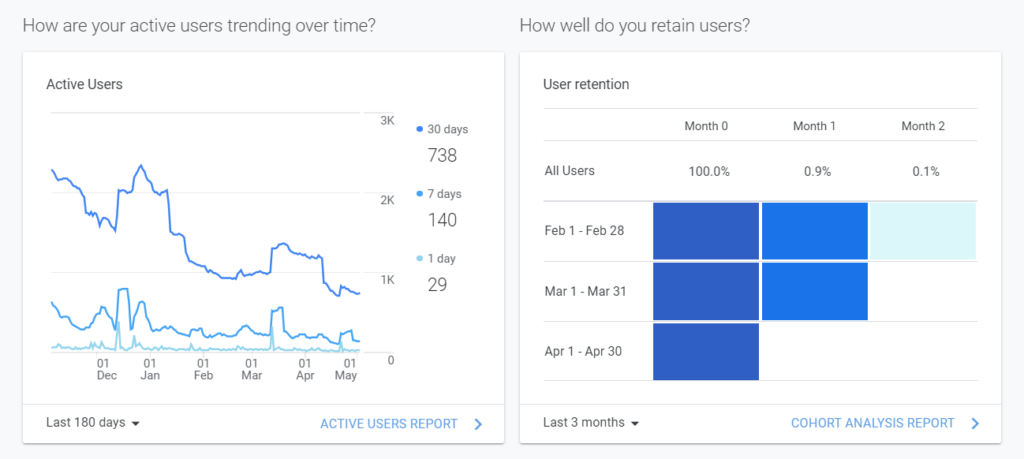This screenshot has width=1024, height=459.
Task: Click the arrow next to Active Users Report
Action: 478,424
